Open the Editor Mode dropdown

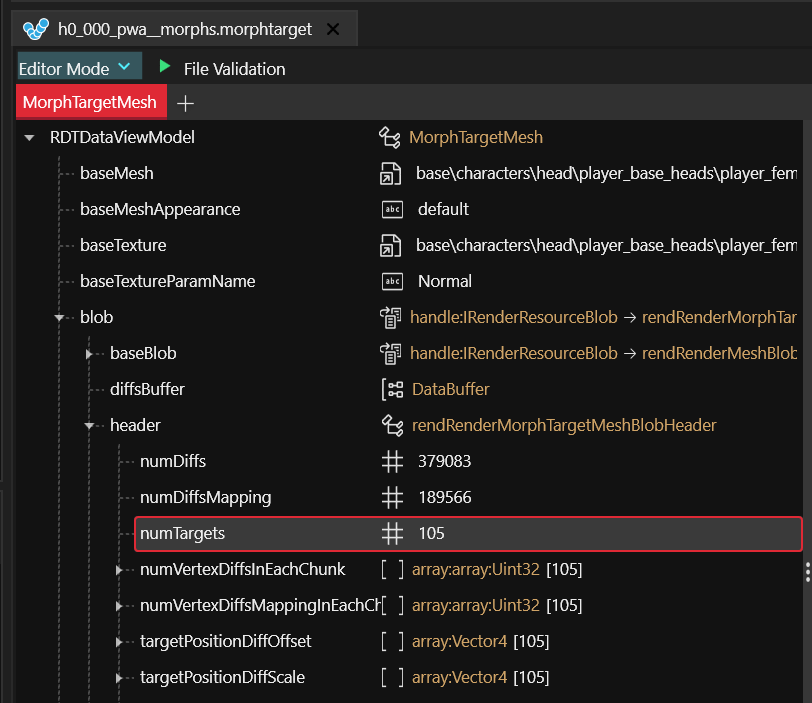76,68
